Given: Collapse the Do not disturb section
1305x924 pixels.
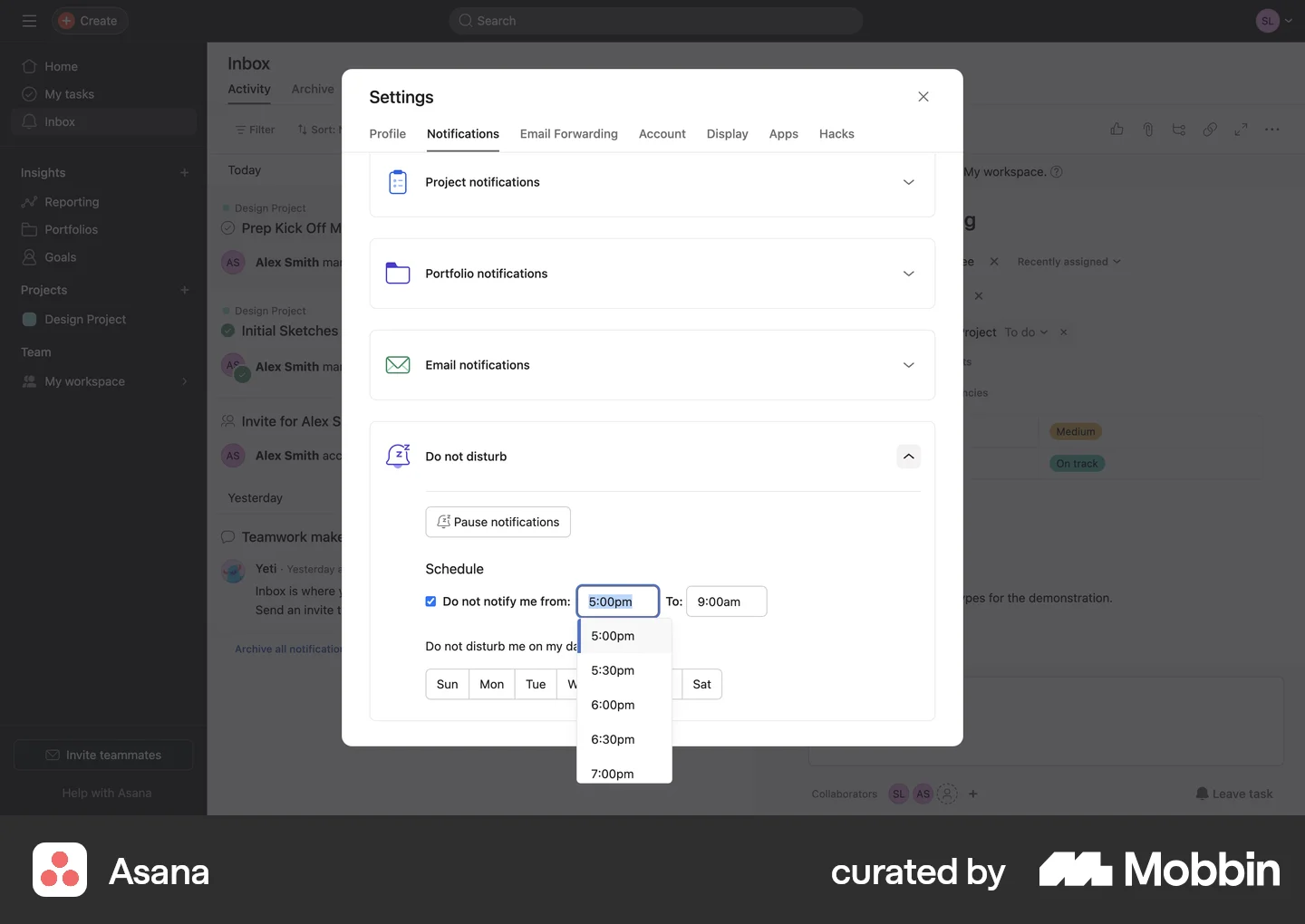Looking at the screenshot, I should coord(909,457).
